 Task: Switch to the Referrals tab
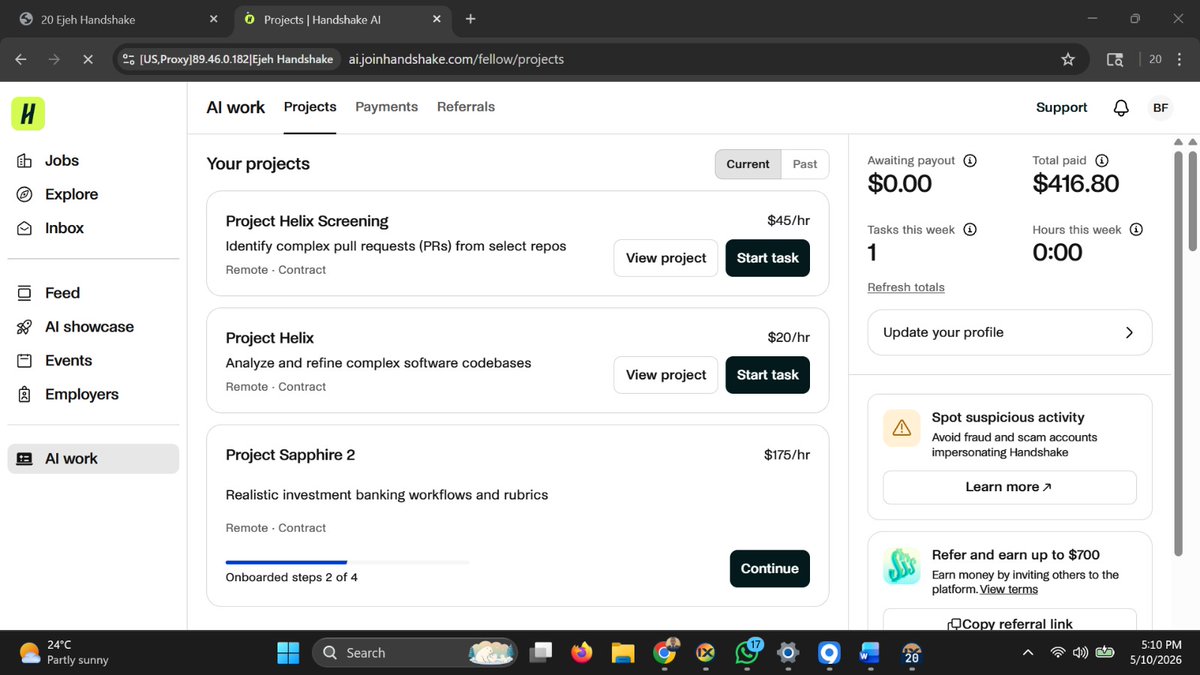[x=466, y=107]
